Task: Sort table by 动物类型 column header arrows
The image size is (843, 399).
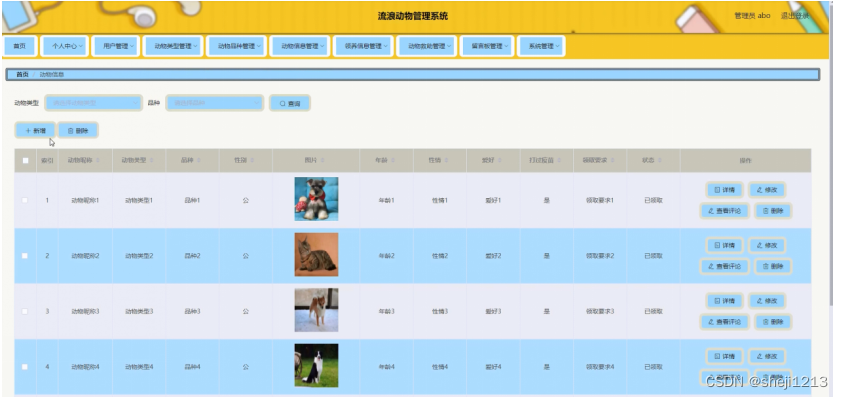Action: 152,161
